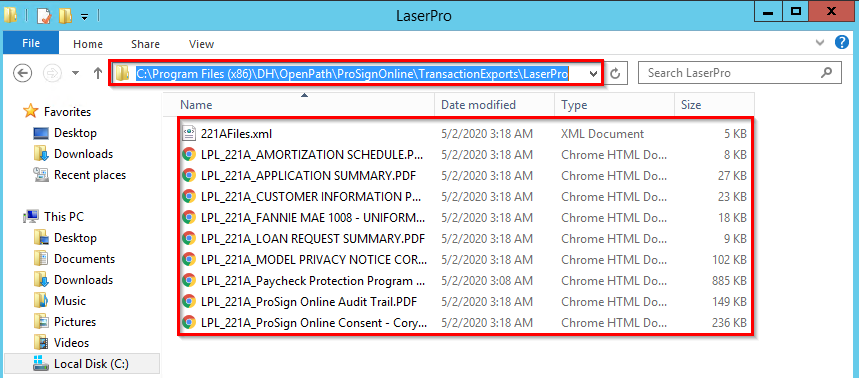The height and width of the screenshot is (378, 859).
Task: Select LPL_221A_Paycheck Protection Program file name
Action: 313,280
